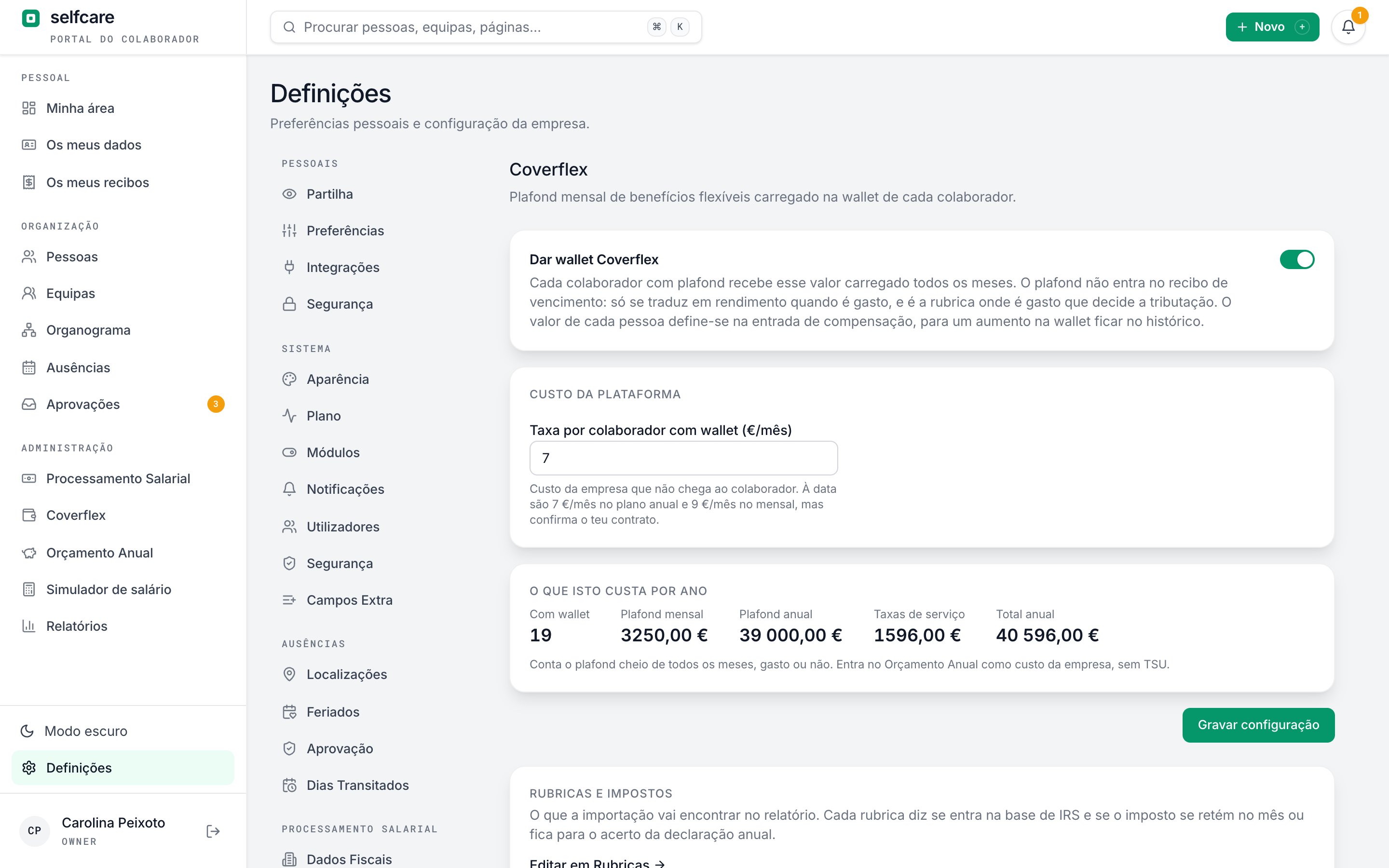Screen dimensions: 1389x868
Task: Click the Plano activity pulse icon
Action: (289, 416)
